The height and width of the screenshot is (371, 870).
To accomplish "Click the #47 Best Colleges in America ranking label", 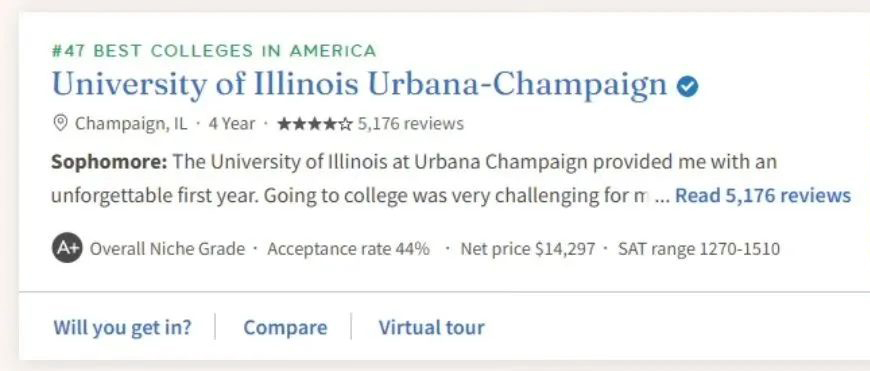I will tap(214, 51).
